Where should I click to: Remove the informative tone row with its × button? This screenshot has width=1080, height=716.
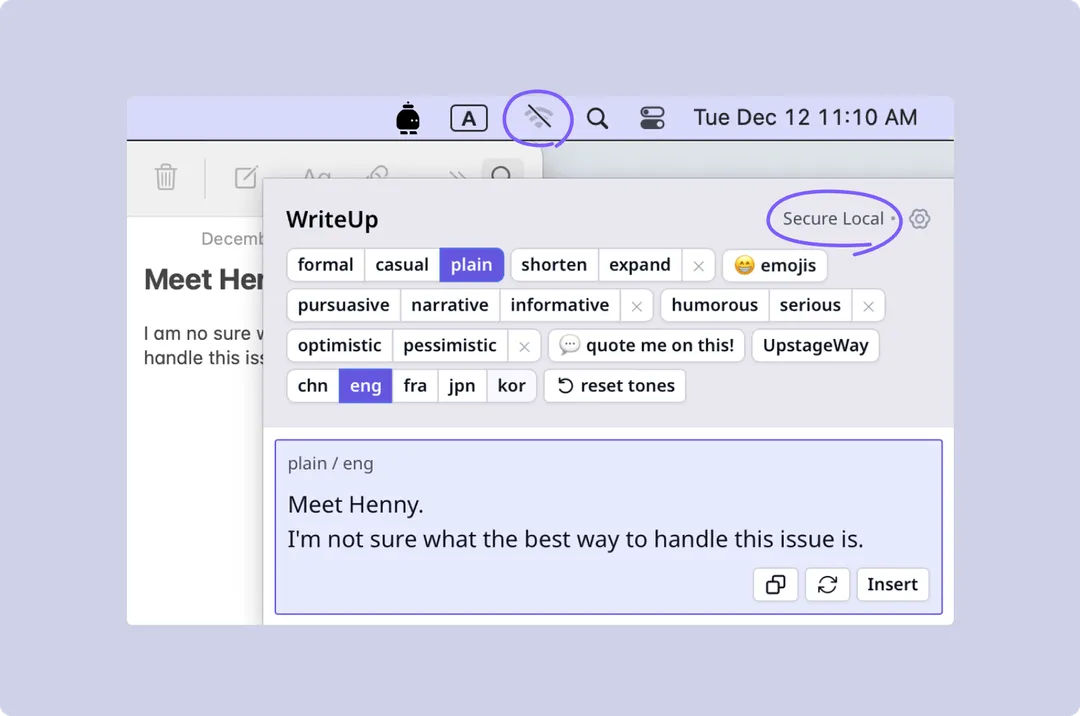coord(636,305)
